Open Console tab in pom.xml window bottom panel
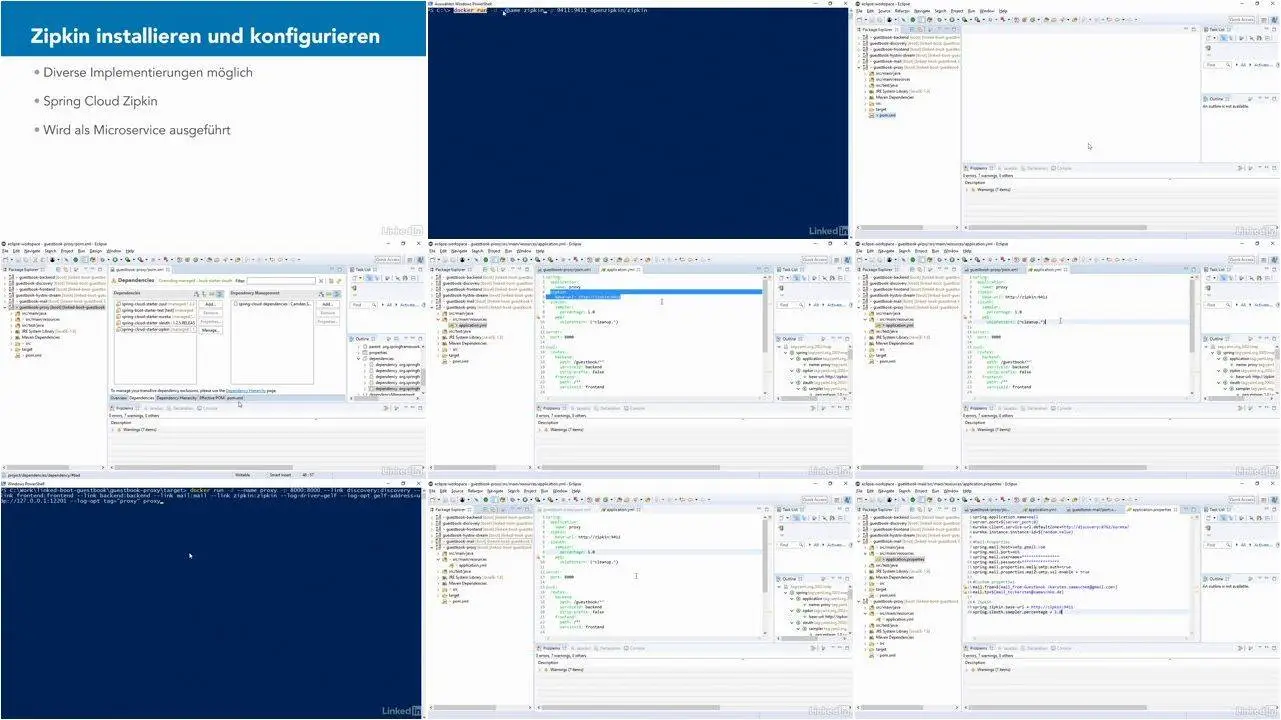This screenshot has width=1281, height=720. point(208,408)
